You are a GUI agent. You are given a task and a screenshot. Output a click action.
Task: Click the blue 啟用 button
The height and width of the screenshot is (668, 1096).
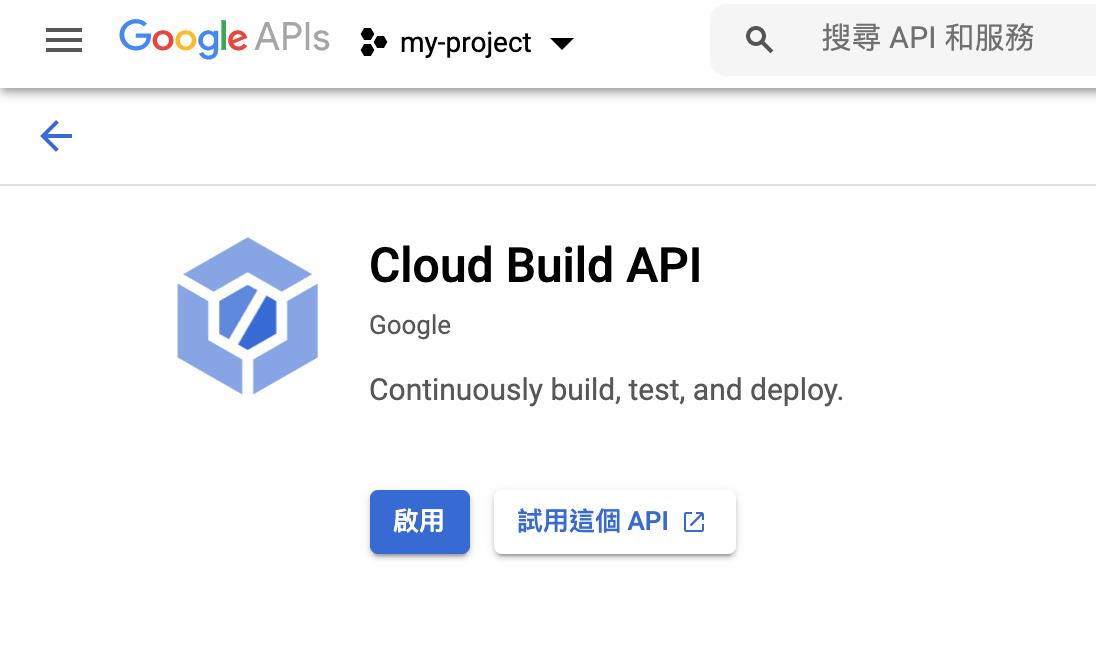419,522
